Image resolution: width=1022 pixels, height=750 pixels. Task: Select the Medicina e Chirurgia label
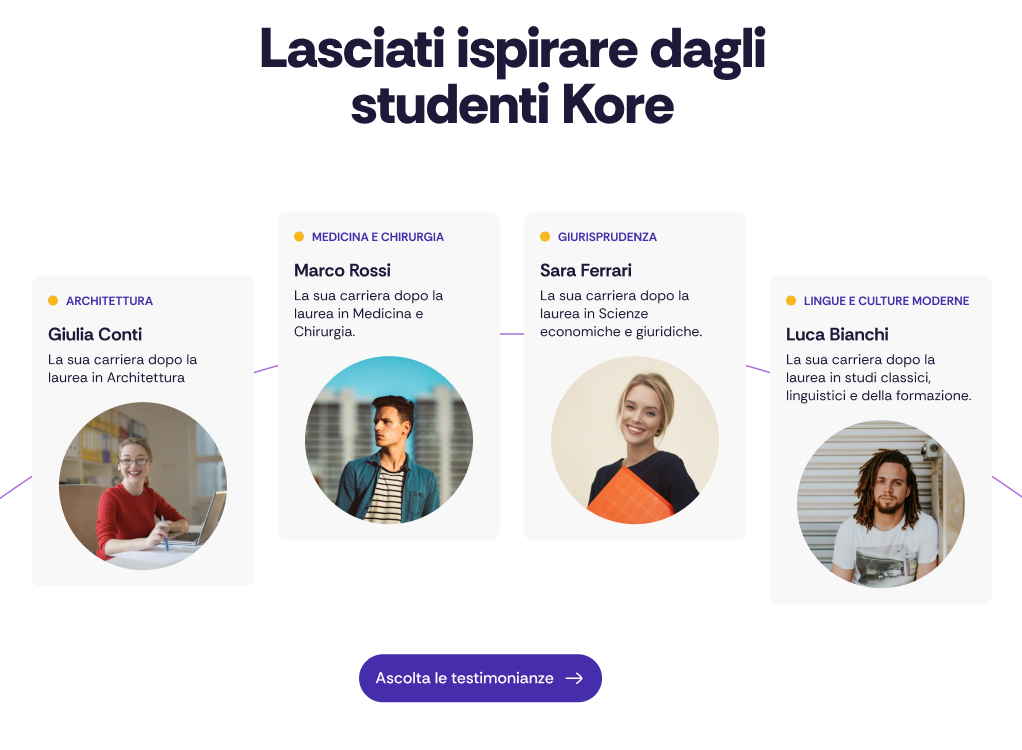tap(377, 237)
